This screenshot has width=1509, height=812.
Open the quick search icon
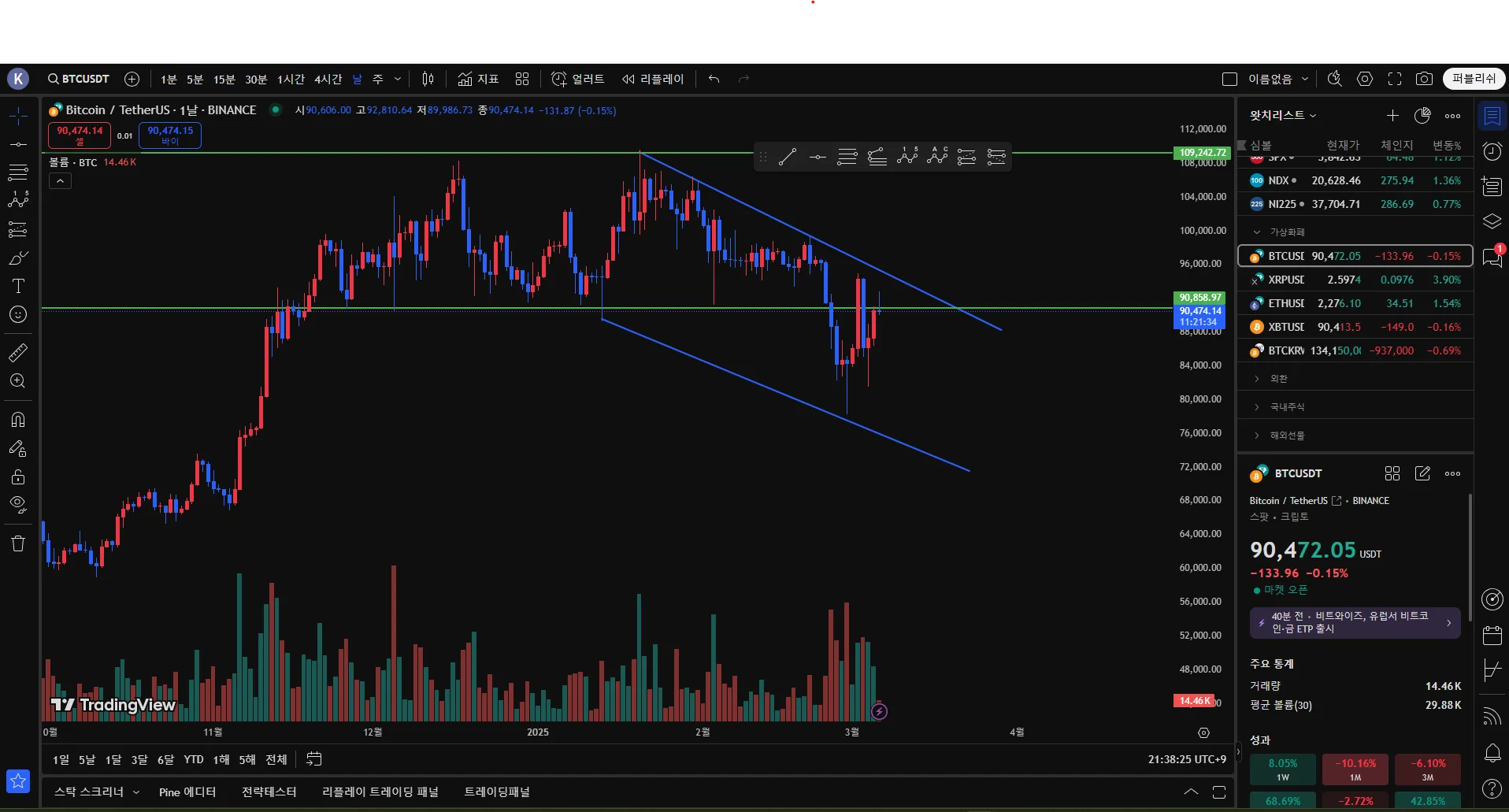pyautogui.click(x=1334, y=79)
